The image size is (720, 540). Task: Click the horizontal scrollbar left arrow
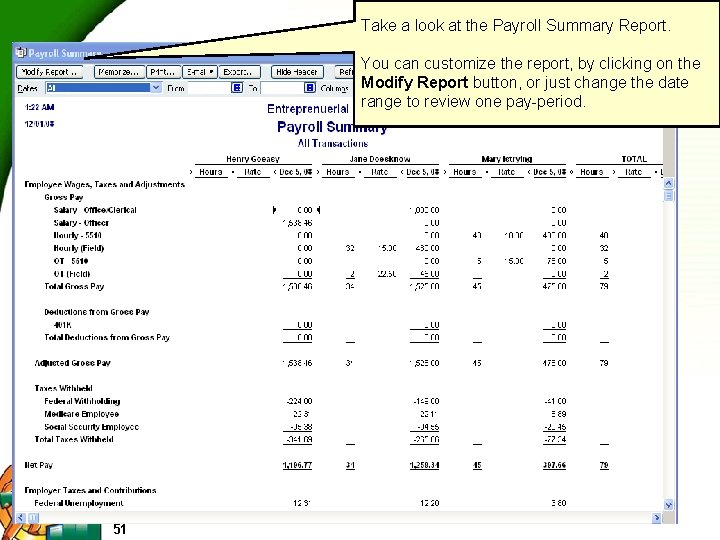coord(21,518)
